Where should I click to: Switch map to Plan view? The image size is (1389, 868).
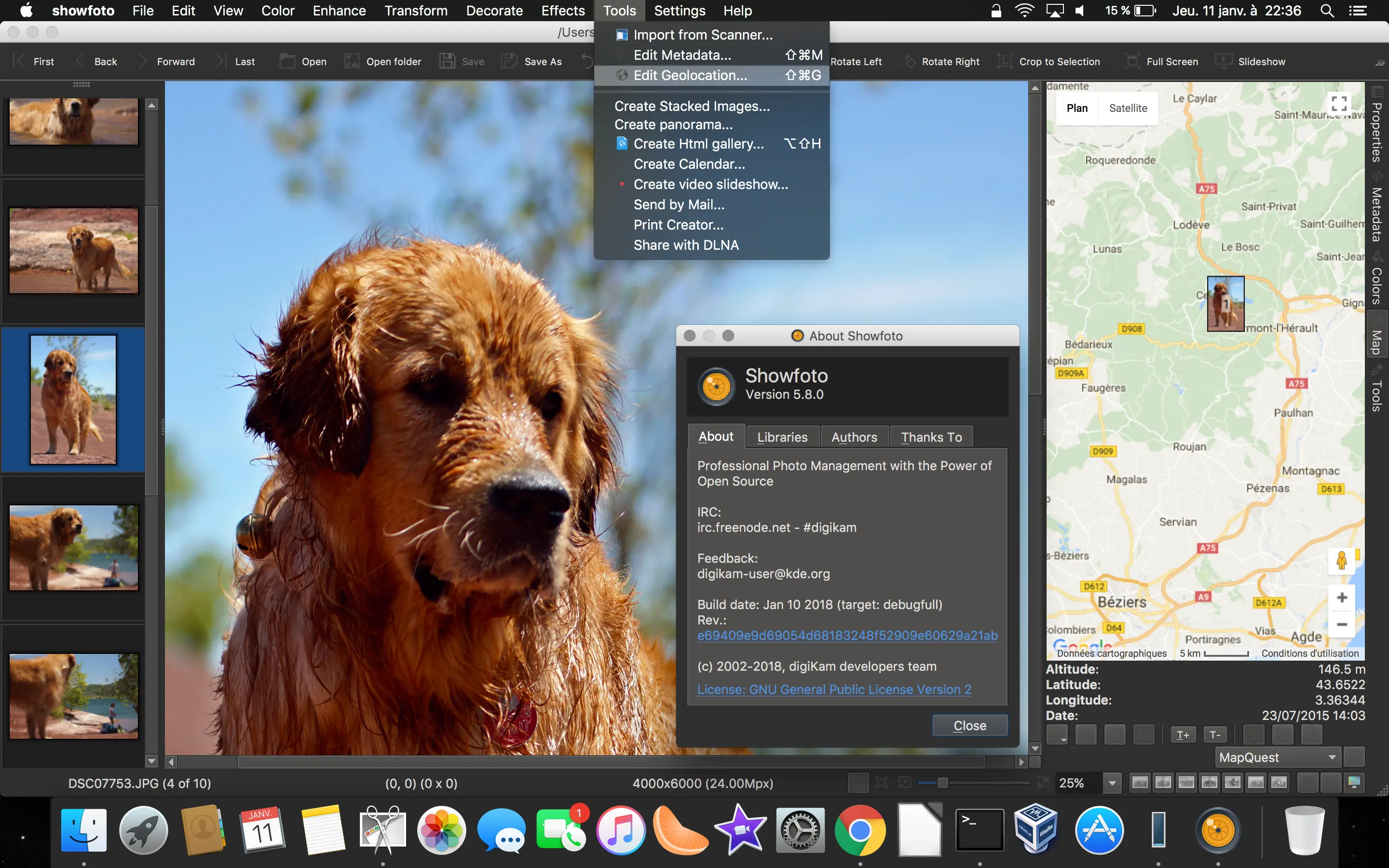(1077, 108)
